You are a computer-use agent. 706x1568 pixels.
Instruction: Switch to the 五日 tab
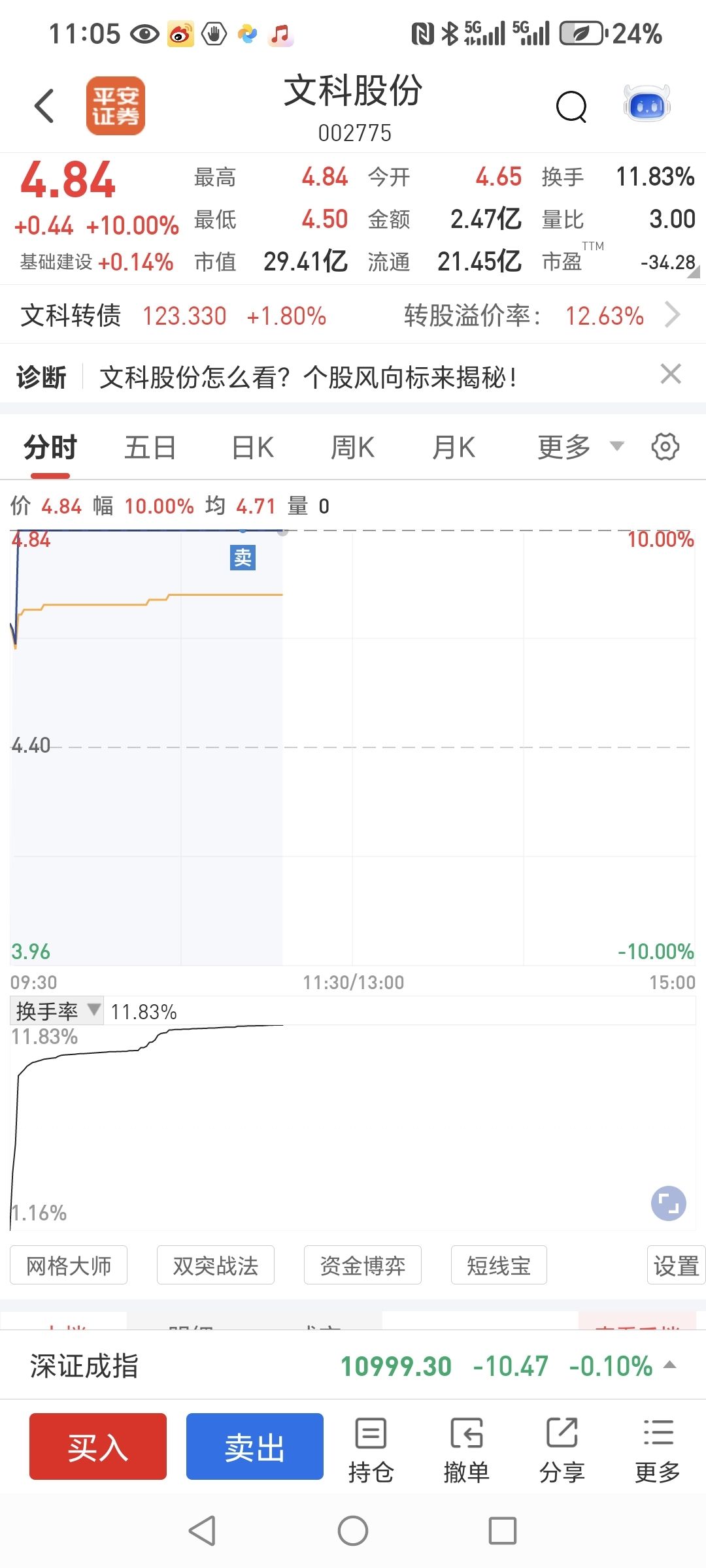tap(150, 448)
